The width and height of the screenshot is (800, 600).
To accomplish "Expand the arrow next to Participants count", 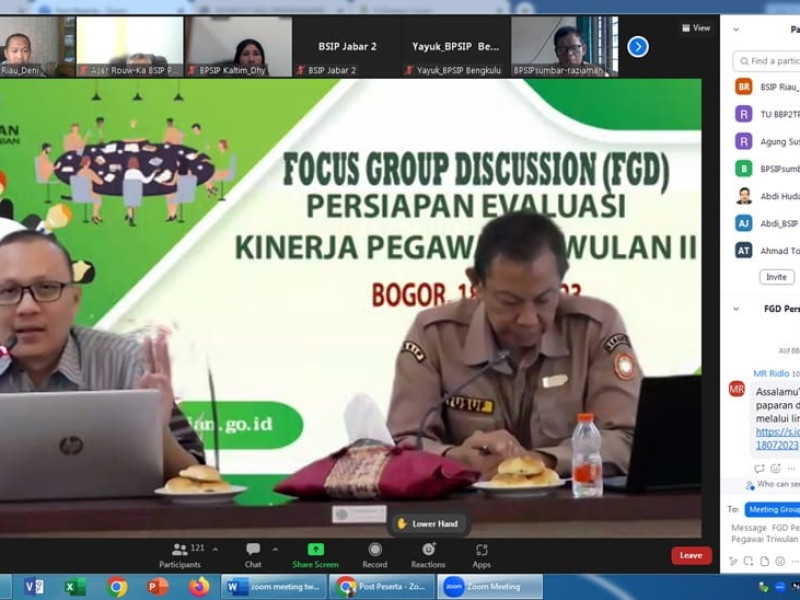I will pyautogui.click(x=215, y=549).
